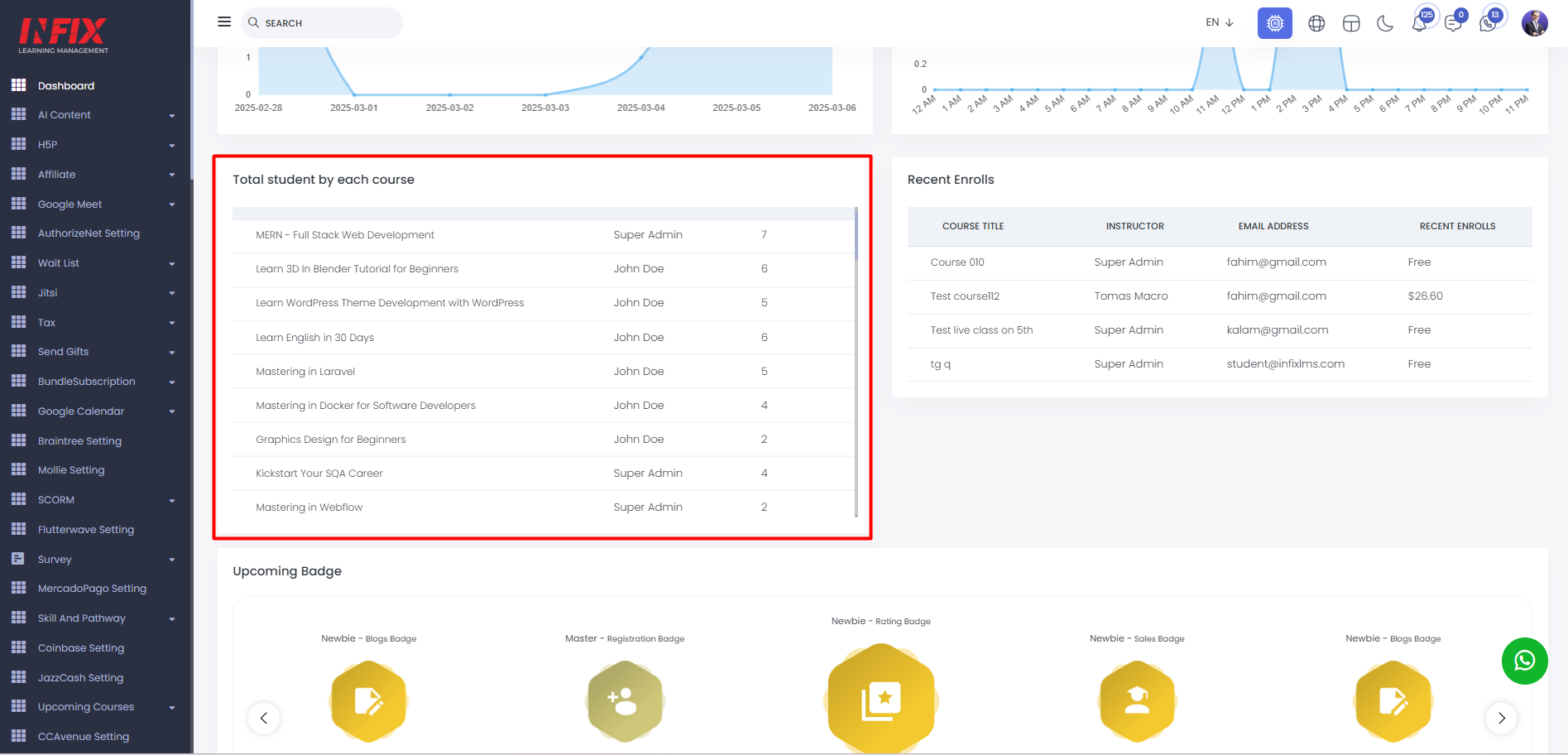Image resolution: width=1568 pixels, height=755 pixels.
Task: Click kalam@gmail.com email cell
Action: (1278, 330)
